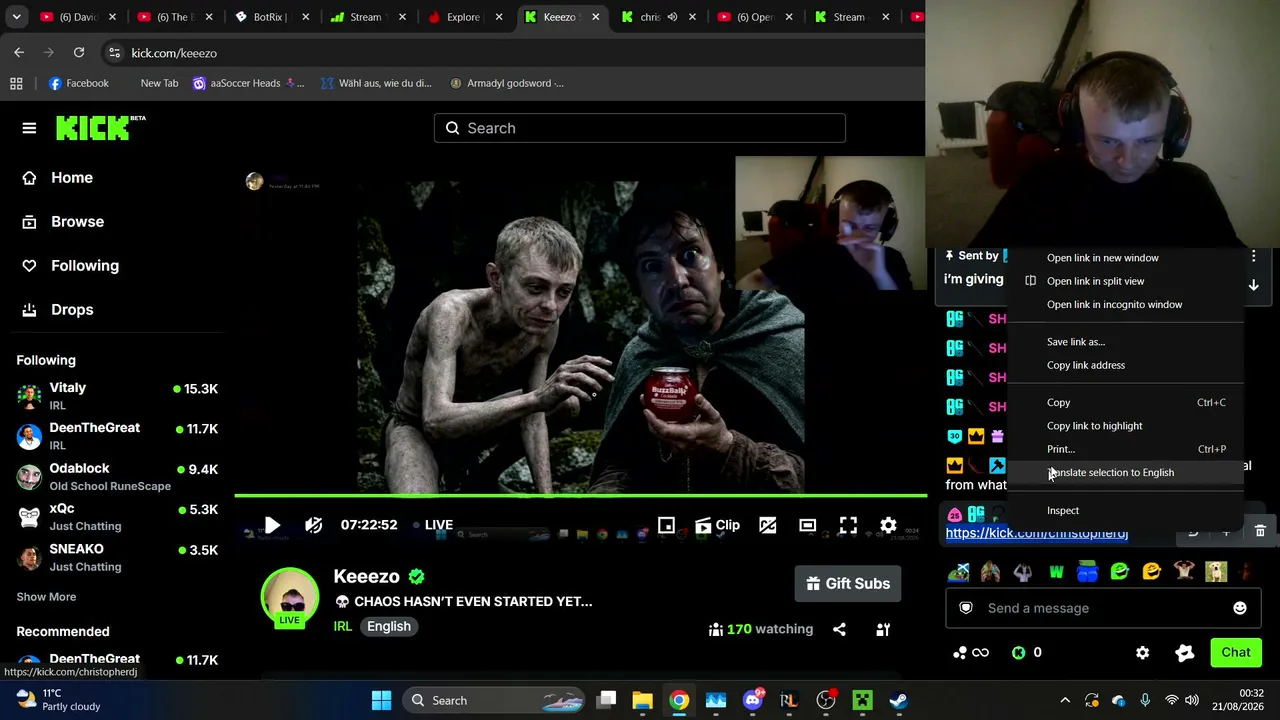
Task: Open chat identity shield icon
Action: 966,608
